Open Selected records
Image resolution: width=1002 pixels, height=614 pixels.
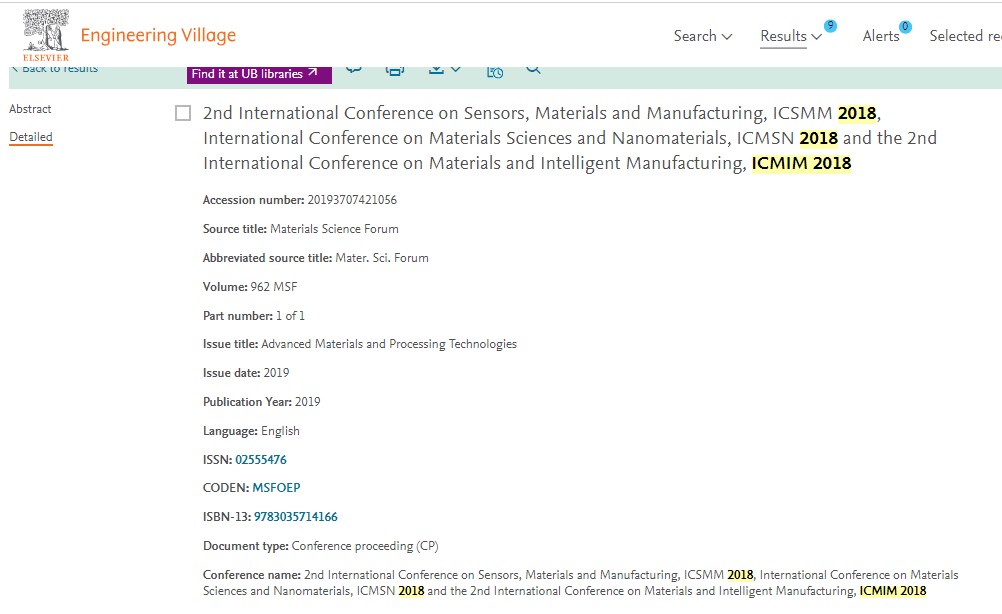[x=966, y=36]
